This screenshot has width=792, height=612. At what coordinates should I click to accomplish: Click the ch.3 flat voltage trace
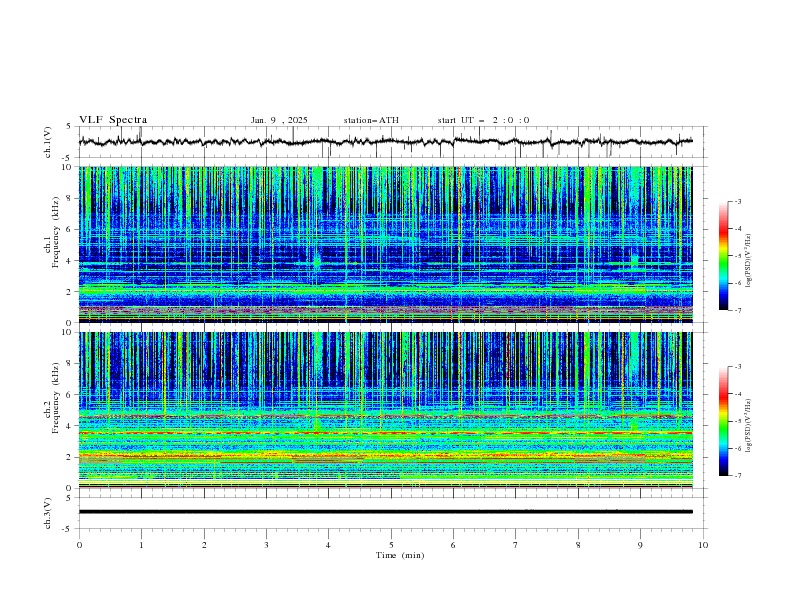tap(385, 512)
